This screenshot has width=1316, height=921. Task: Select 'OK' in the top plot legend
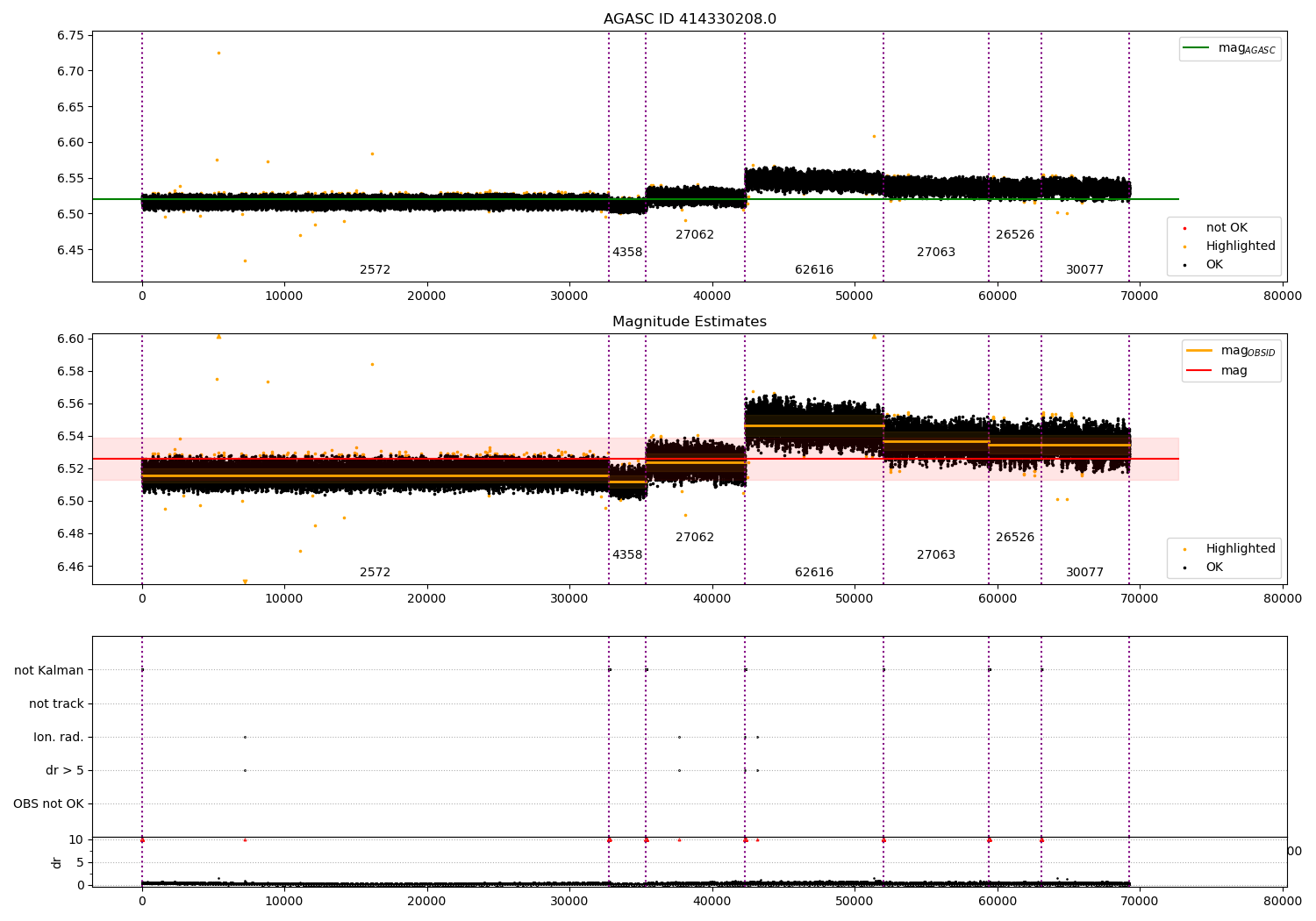pyautogui.click(x=1202, y=264)
